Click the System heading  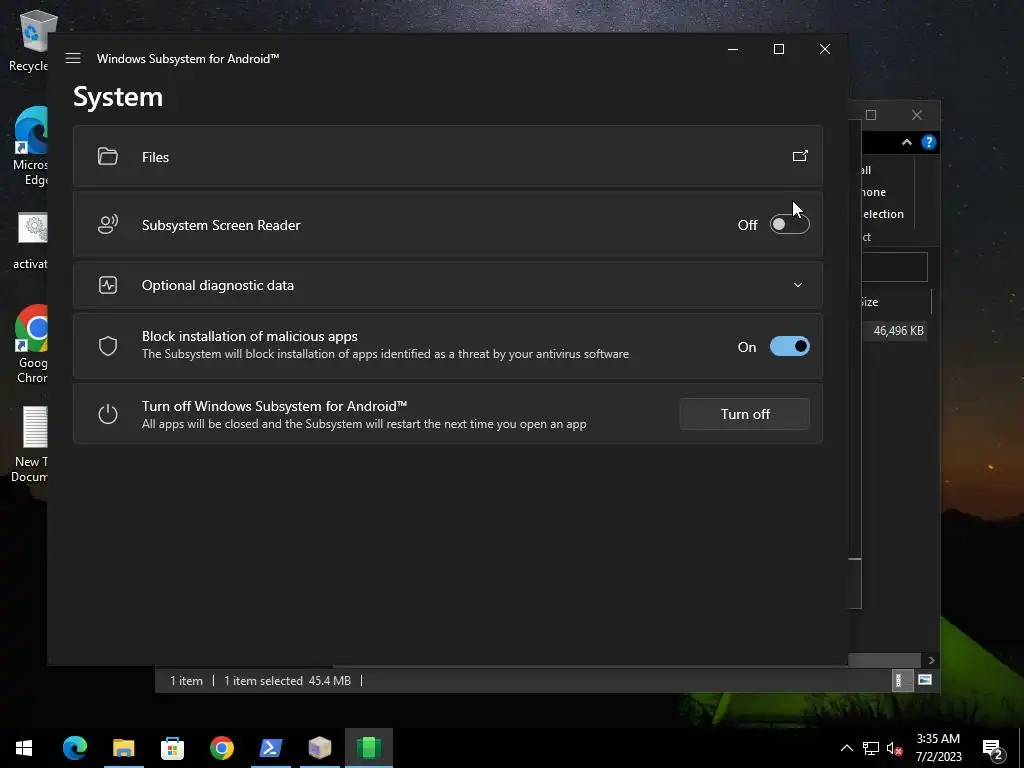coord(118,97)
